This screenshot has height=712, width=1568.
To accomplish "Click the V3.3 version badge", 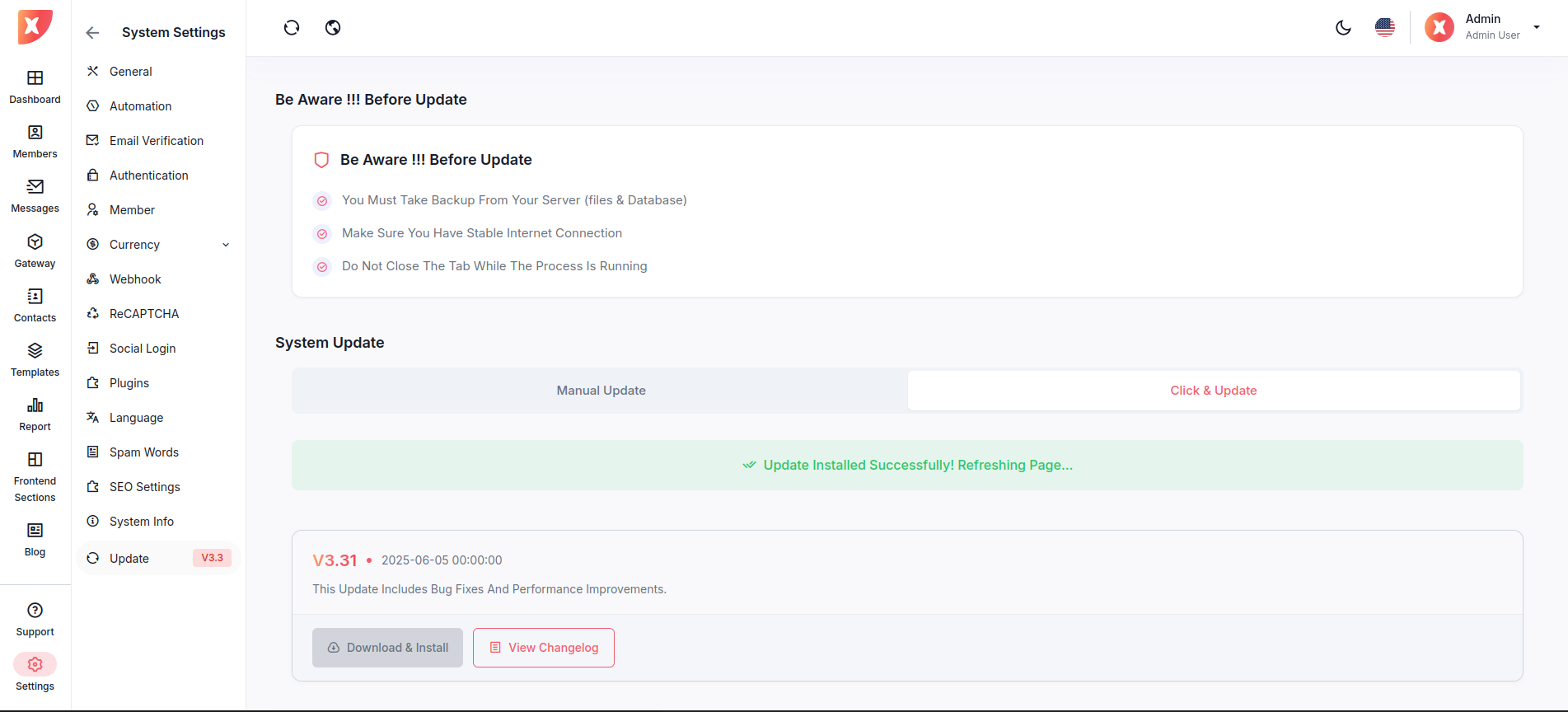I will click(x=212, y=558).
